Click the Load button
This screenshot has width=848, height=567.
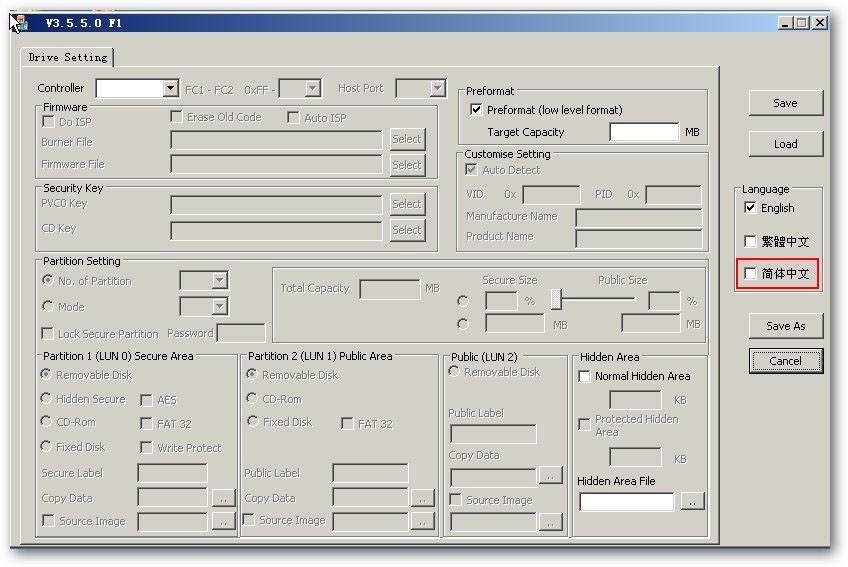(x=785, y=144)
